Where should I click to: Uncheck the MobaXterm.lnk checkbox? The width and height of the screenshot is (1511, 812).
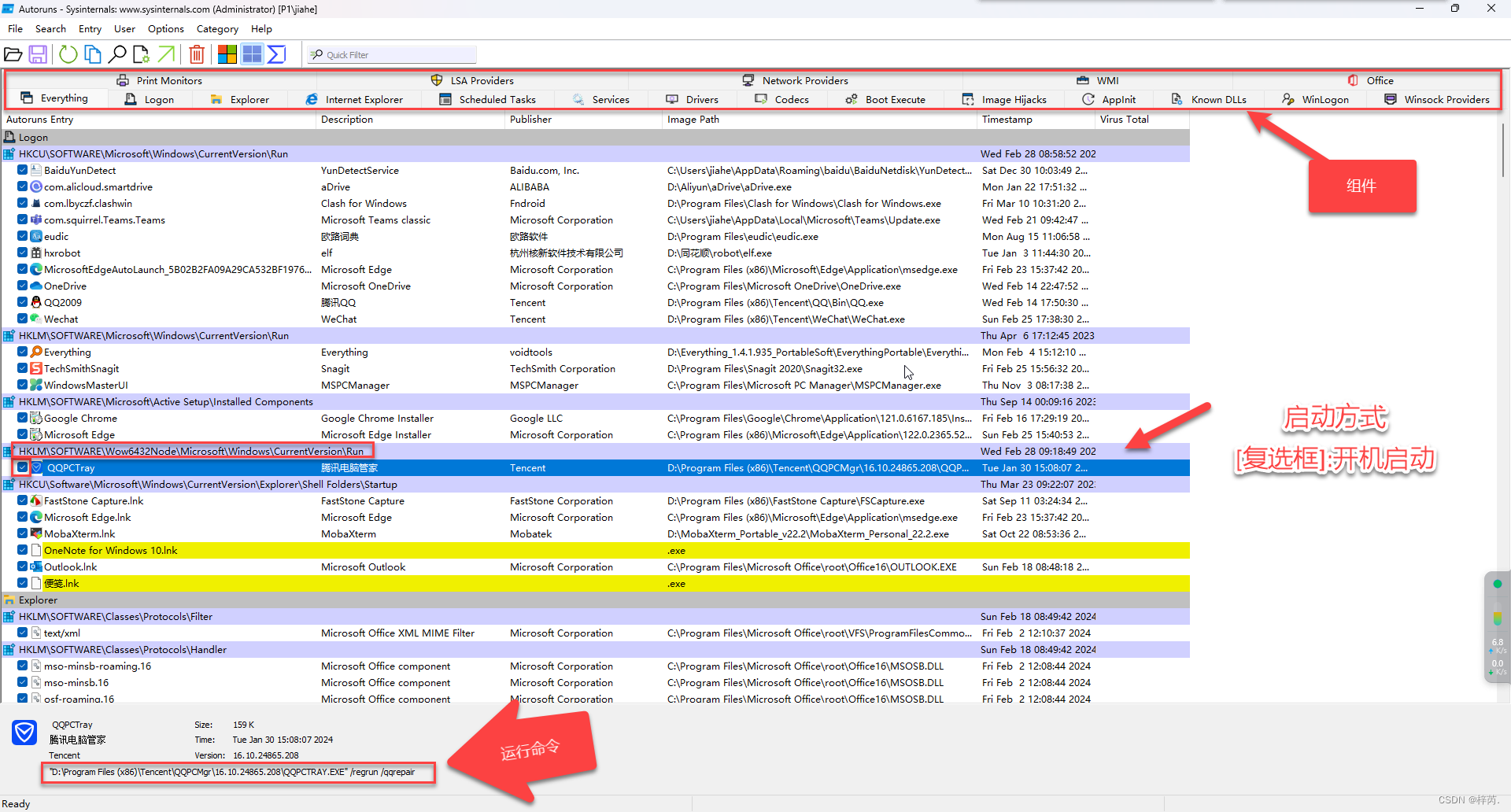pyautogui.click(x=23, y=533)
